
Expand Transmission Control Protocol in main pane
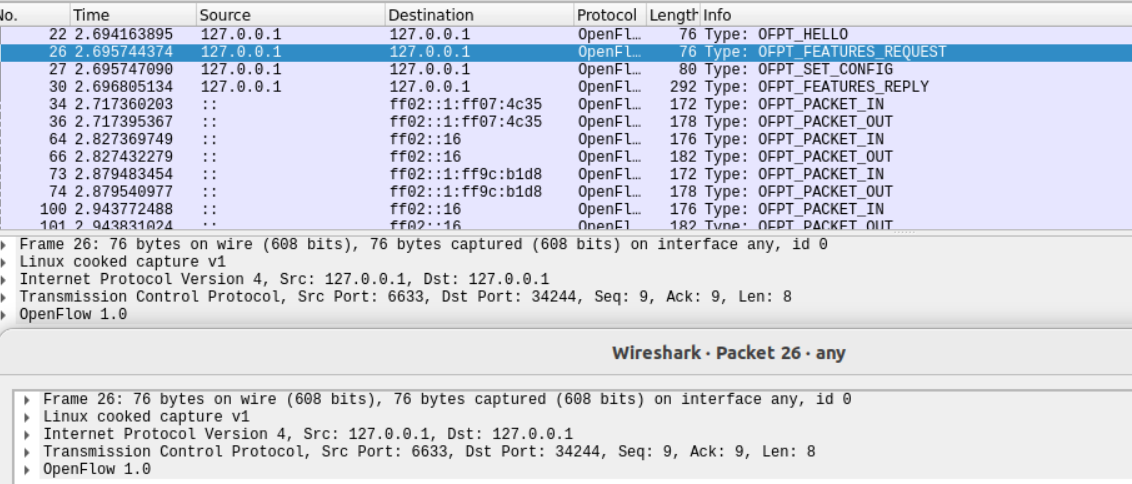(11, 295)
